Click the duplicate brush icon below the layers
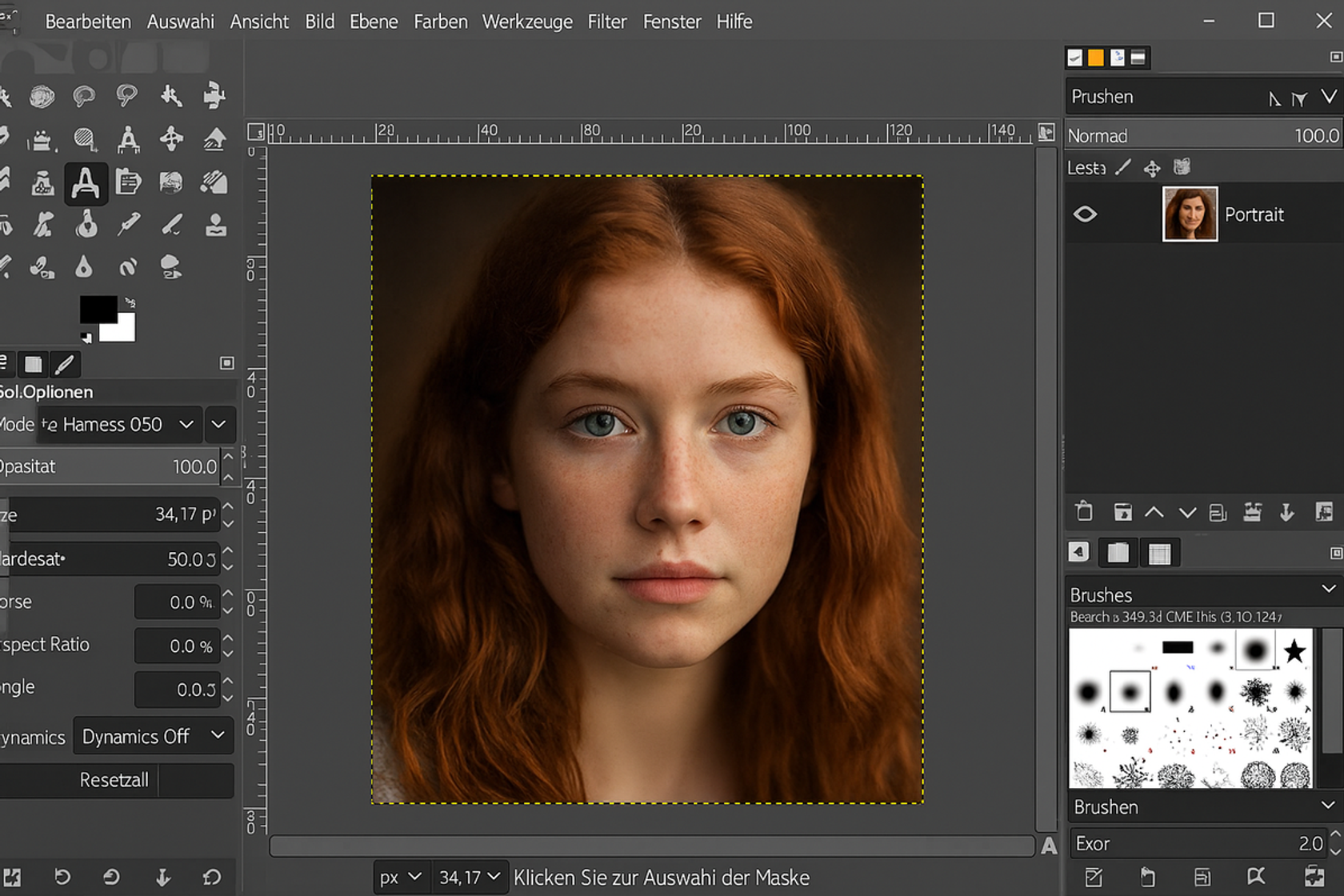 click(1218, 512)
